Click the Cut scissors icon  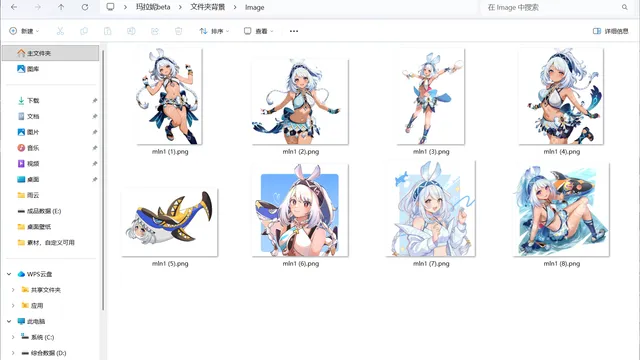pos(60,31)
